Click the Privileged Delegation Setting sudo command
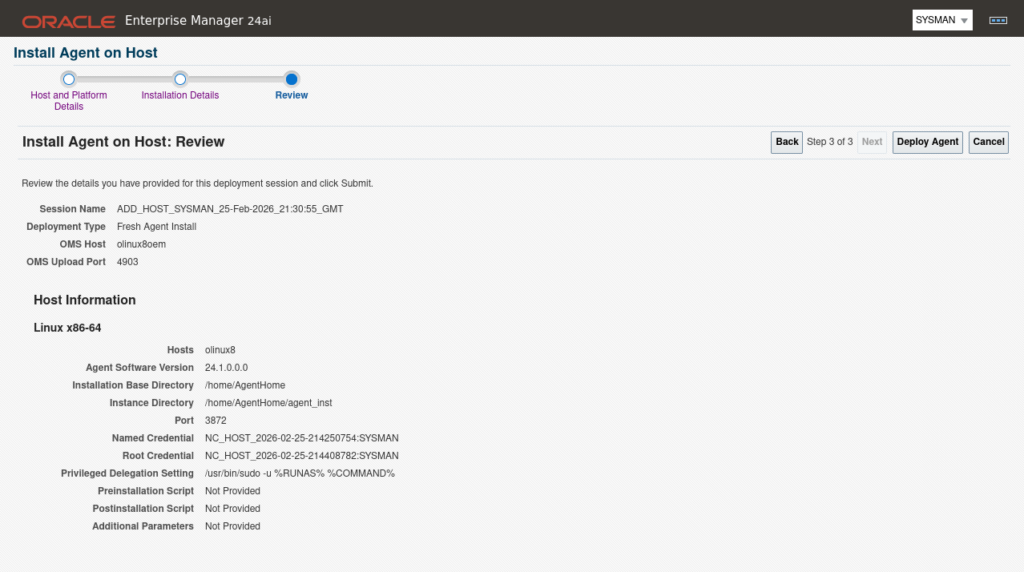This screenshot has height=572, width=1024. pos(299,473)
